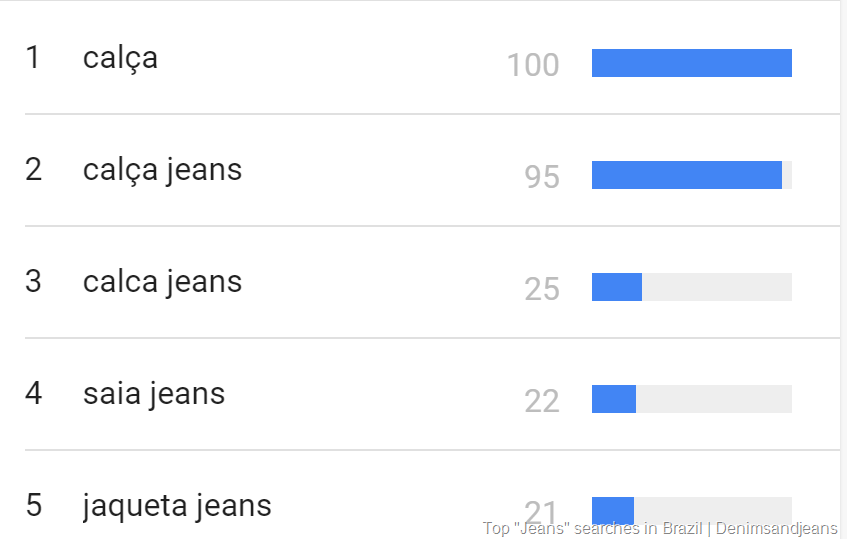Open the 'calça jeans' query with cedilla
Image resolution: width=847 pixels, height=539 pixels.
coord(162,170)
